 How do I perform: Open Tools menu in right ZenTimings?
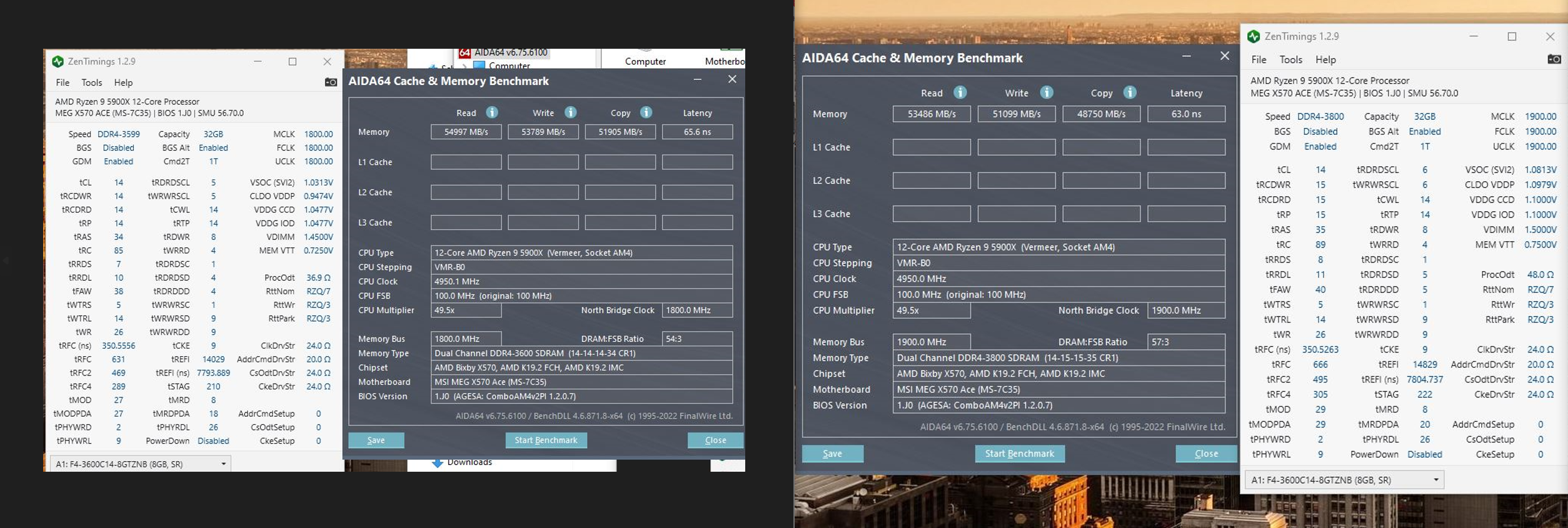pos(1290,59)
